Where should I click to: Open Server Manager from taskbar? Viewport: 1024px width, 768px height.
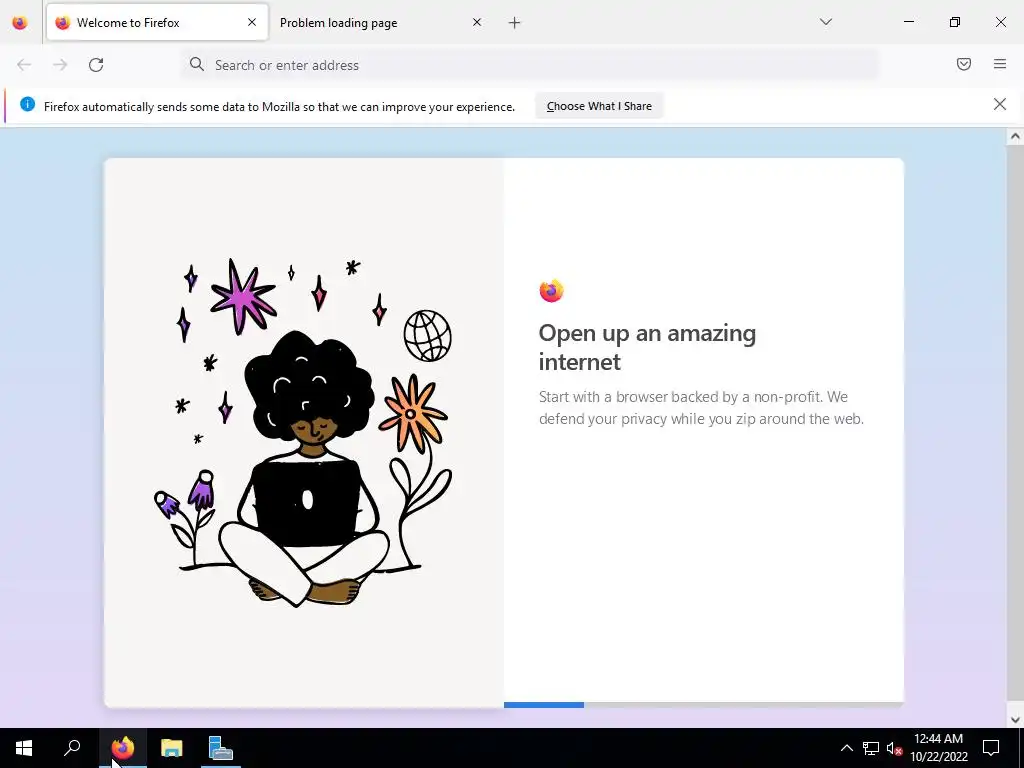pyautogui.click(x=221, y=748)
